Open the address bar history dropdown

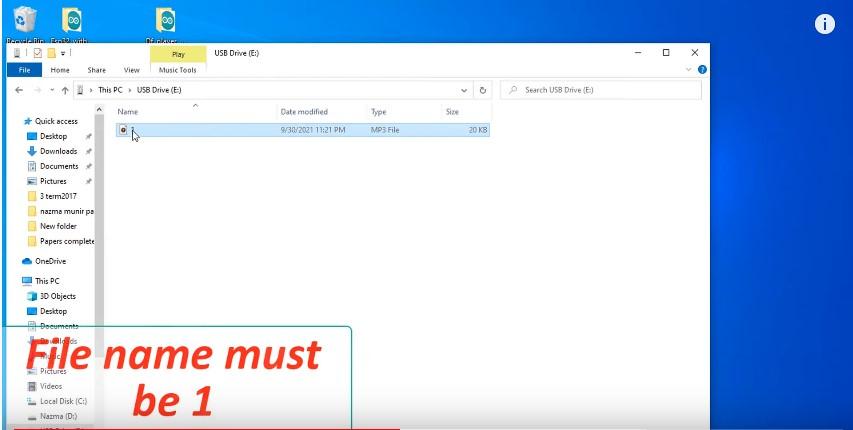464,90
